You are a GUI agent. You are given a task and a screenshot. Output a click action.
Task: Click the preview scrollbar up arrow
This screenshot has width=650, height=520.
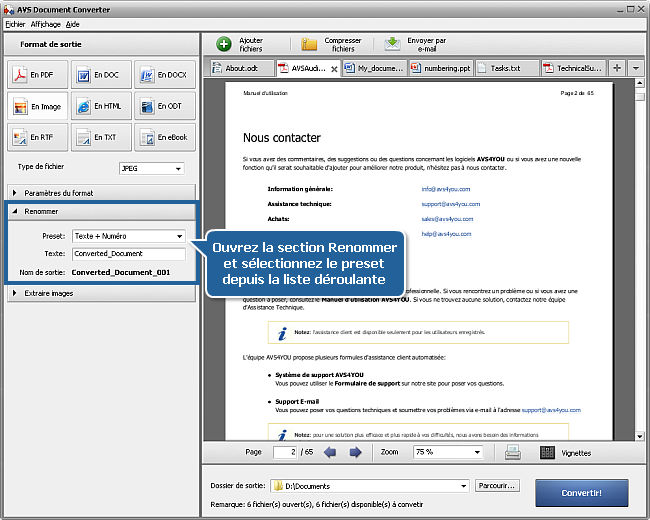pyautogui.click(x=640, y=84)
